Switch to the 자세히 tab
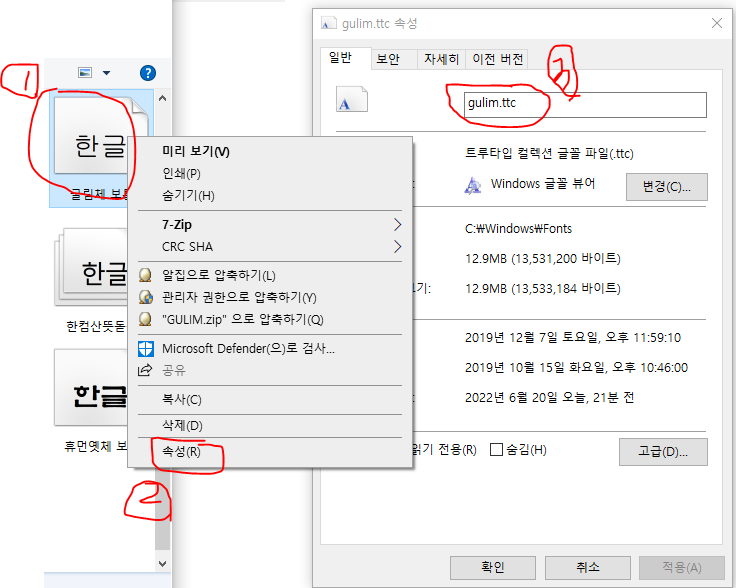736x588 pixels. pos(441,59)
